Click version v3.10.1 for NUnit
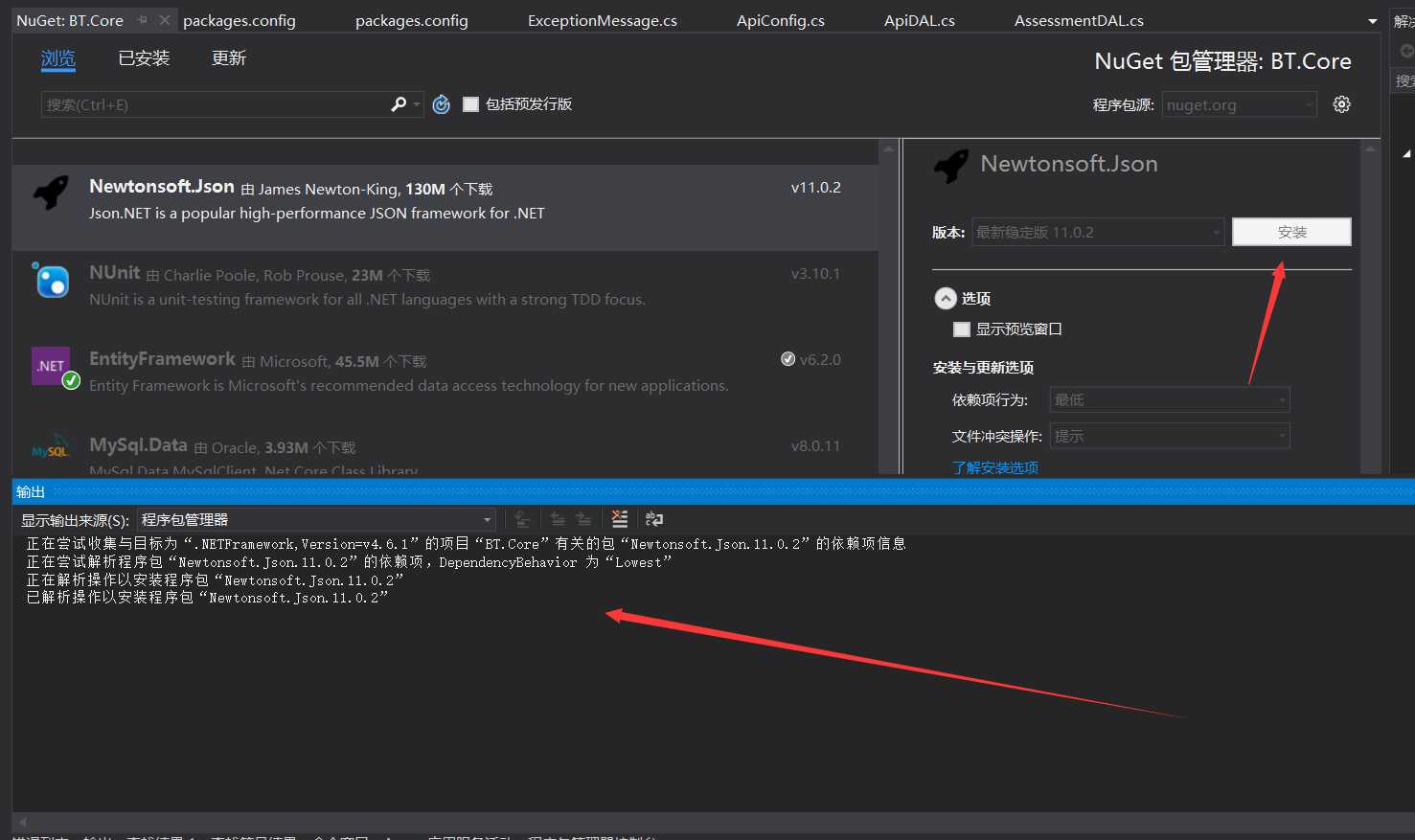 point(815,274)
